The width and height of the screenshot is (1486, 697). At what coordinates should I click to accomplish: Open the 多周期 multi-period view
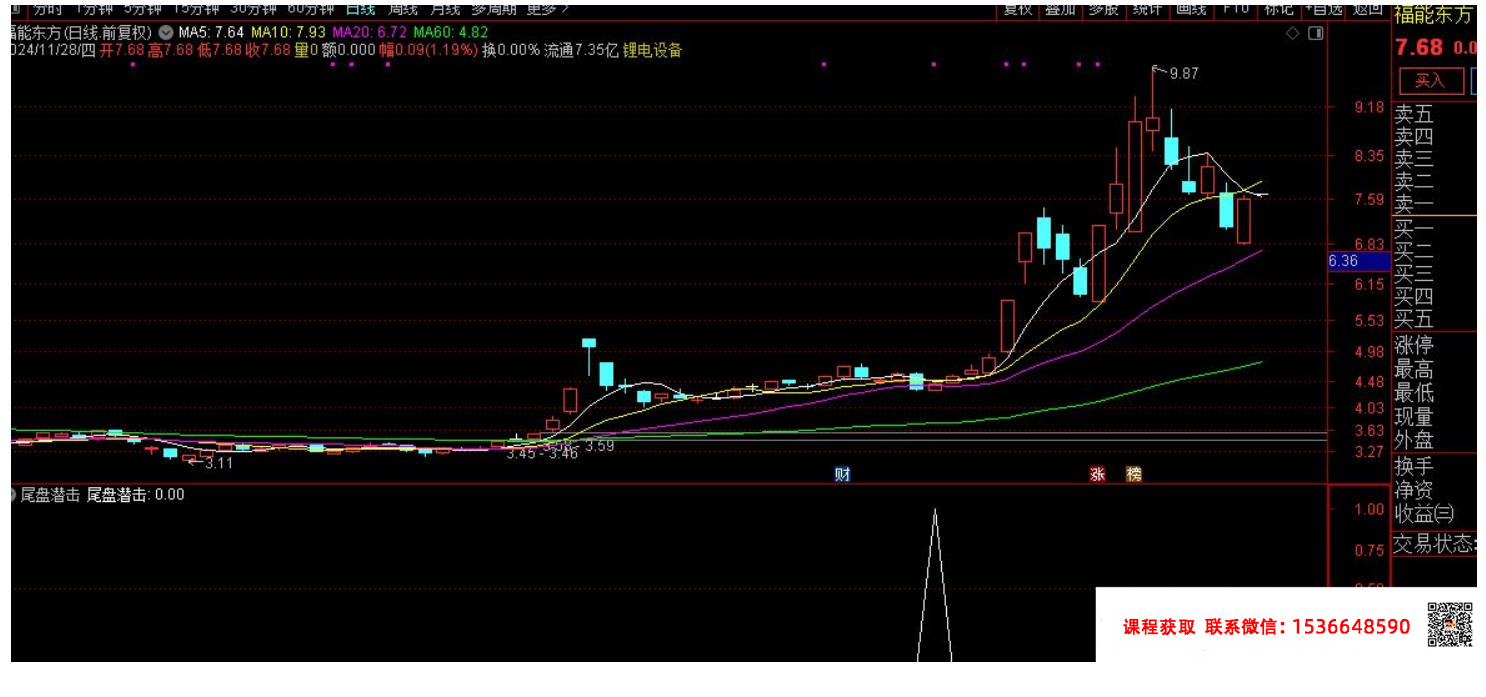click(x=494, y=8)
